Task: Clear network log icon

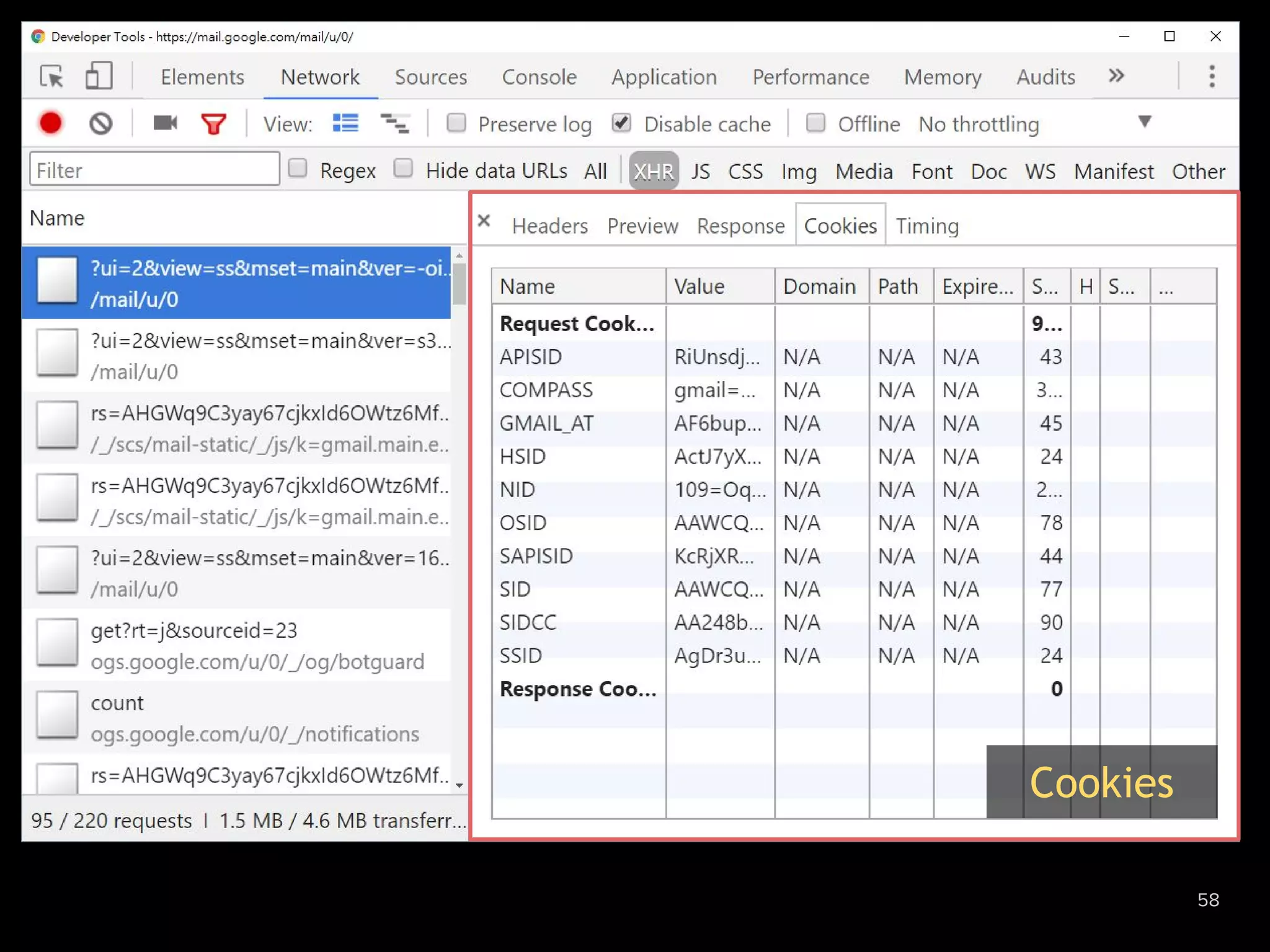Action: coord(101,123)
